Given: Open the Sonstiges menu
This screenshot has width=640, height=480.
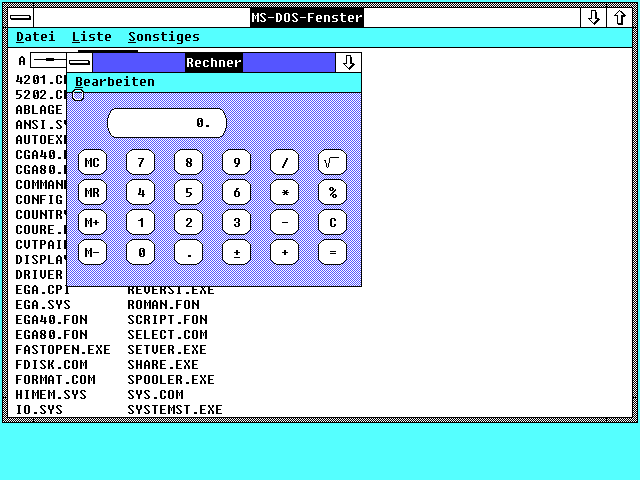Looking at the screenshot, I should [163, 37].
